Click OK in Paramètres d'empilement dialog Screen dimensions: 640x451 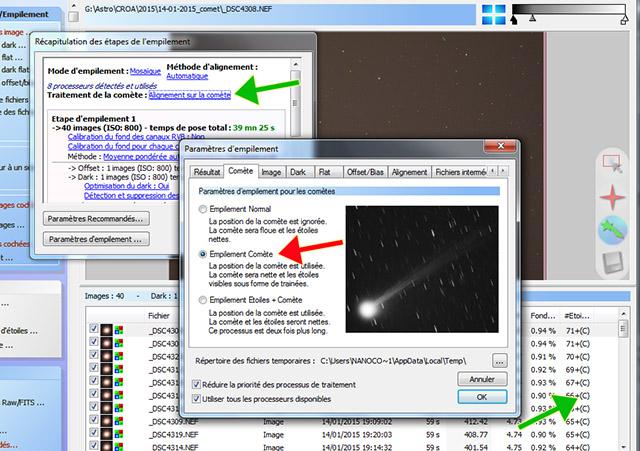point(482,397)
